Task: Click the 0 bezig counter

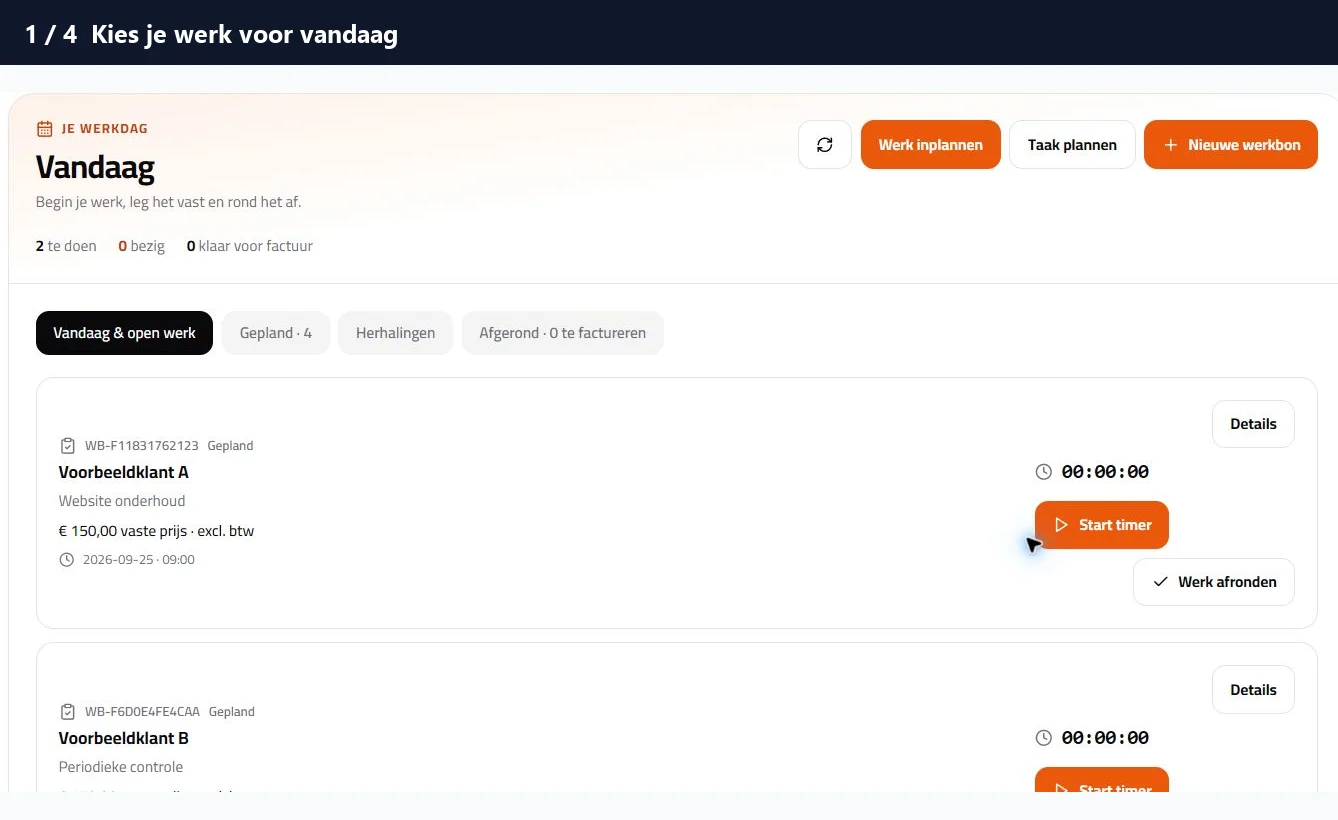Action: pyautogui.click(x=141, y=246)
